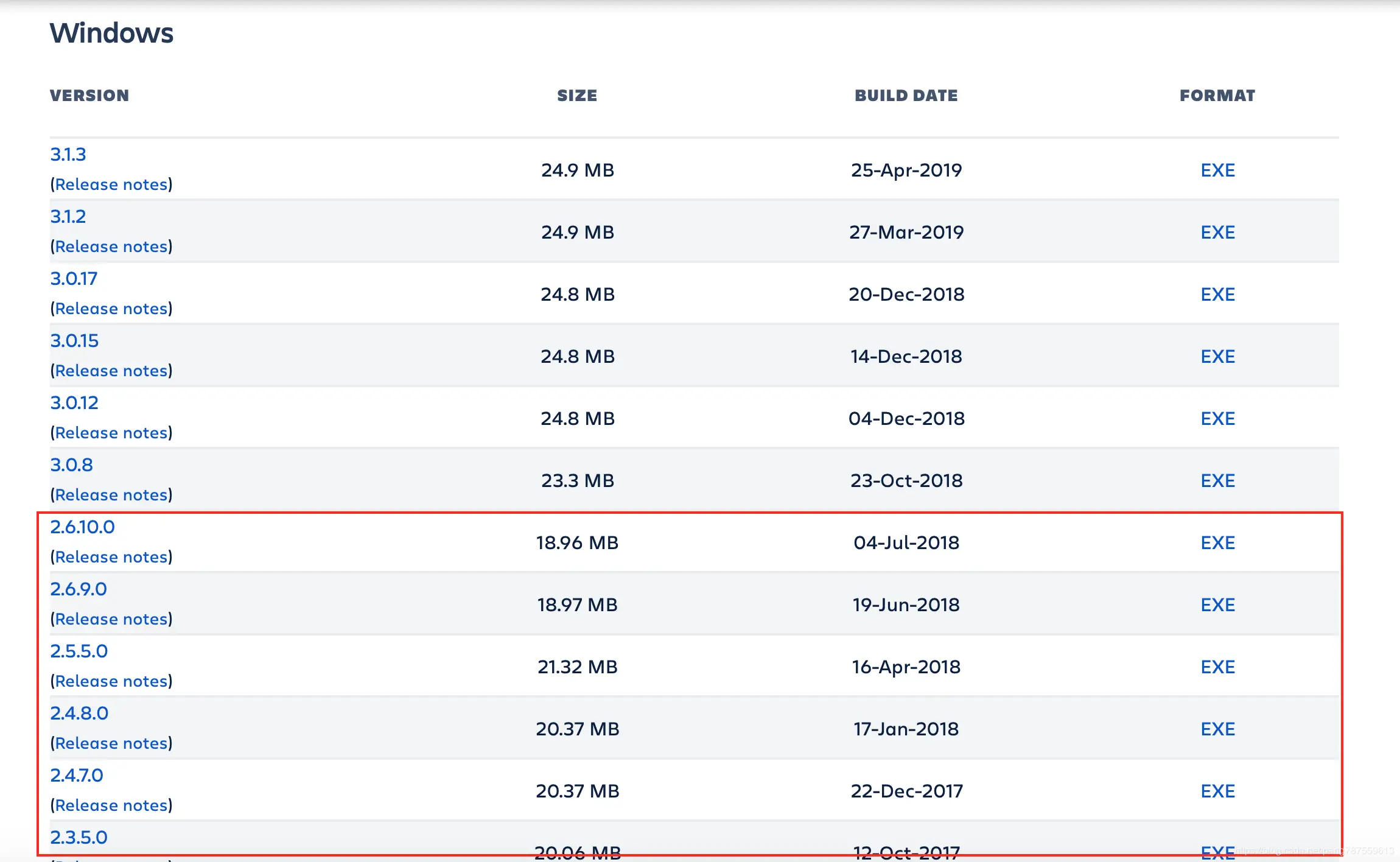
Task: Click version 3.0.17 link
Action: point(73,278)
